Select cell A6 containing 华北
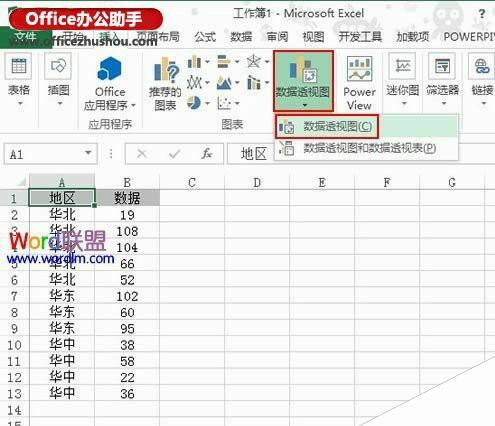The width and height of the screenshot is (495, 426). pos(62,280)
